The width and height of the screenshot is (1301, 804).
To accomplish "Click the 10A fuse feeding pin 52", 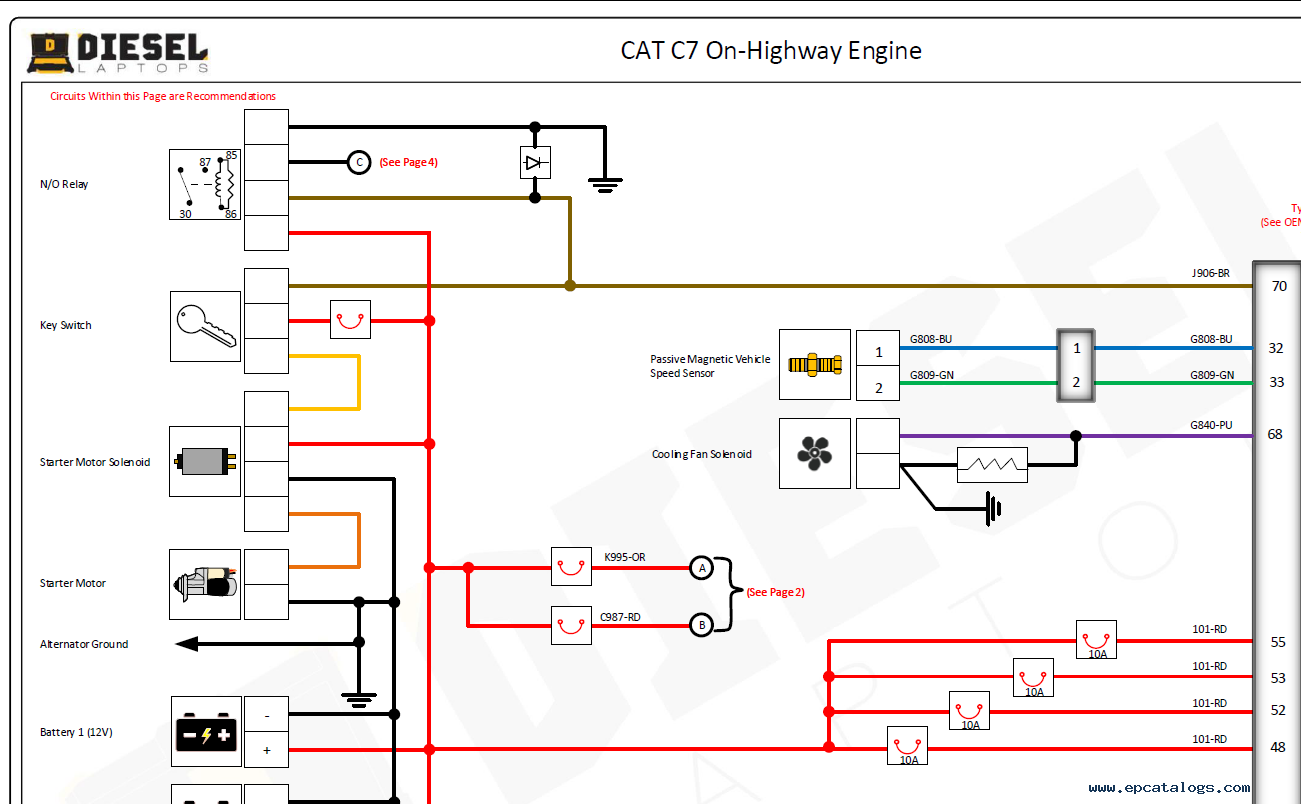I will coord(969,711).
